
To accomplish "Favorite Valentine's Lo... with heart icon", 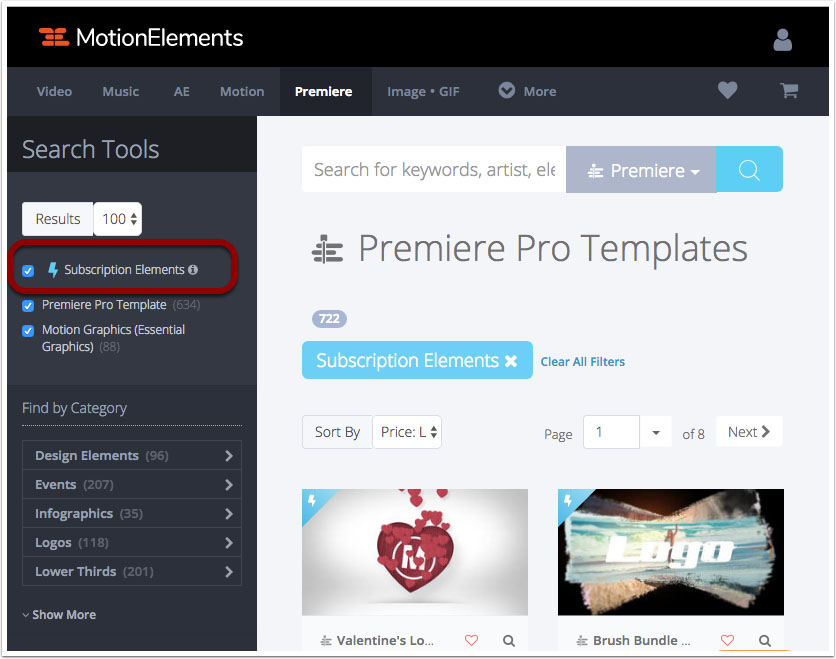I will pyautogui.click(x=471, y=640).
